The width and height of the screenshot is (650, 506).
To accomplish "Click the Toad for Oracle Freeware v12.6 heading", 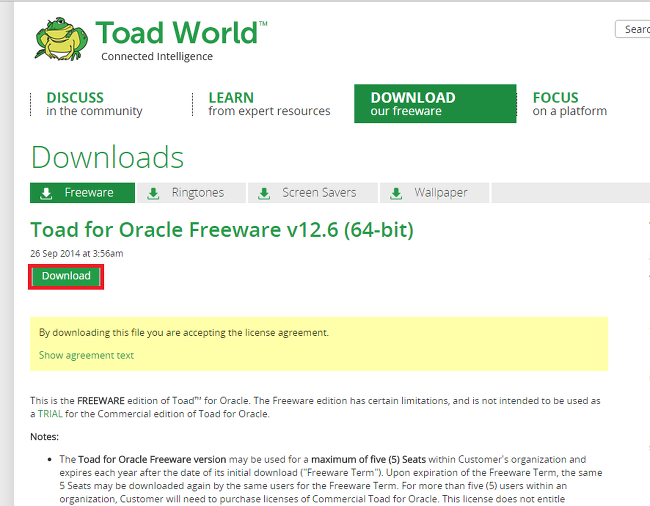I will pyautogui.click(x=222, y=230).
